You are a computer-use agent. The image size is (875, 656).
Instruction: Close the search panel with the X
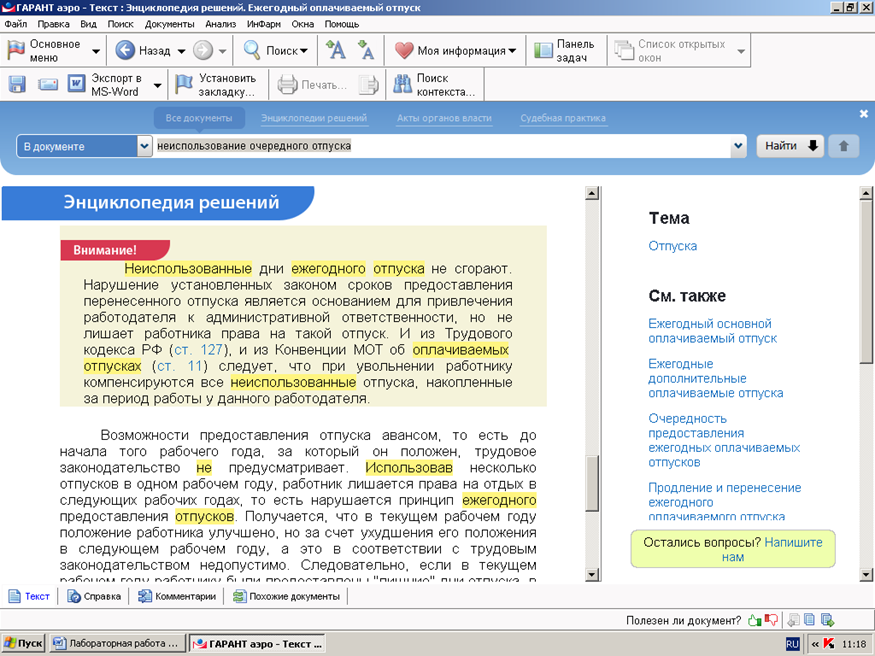pyautogui.click(x=864, y=114)
